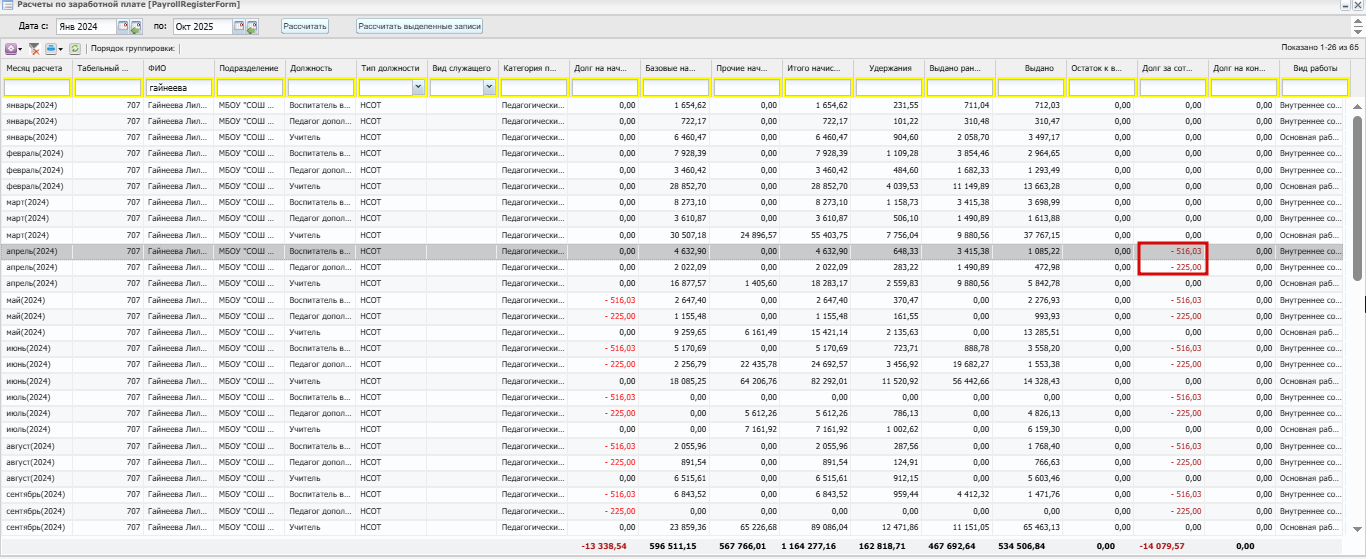Image resolution: width=1366 pixels, height=559 pixels.
Task: Expand the 'Вид служащего' filter dropdown
Action: (488, 88)
